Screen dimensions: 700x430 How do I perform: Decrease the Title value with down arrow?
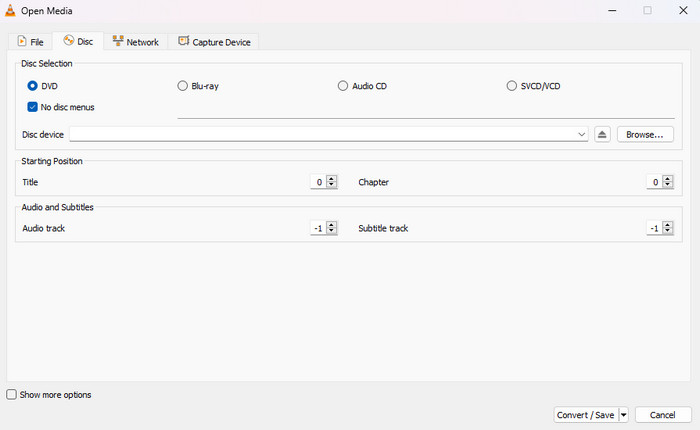point(331,185)
